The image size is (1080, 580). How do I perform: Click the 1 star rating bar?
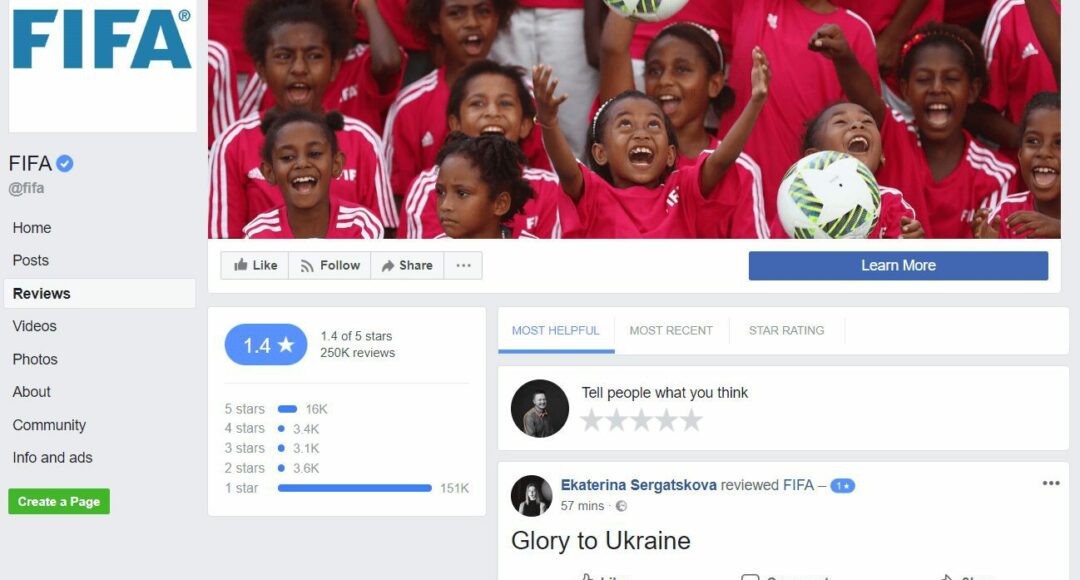(x=355, y=488)
